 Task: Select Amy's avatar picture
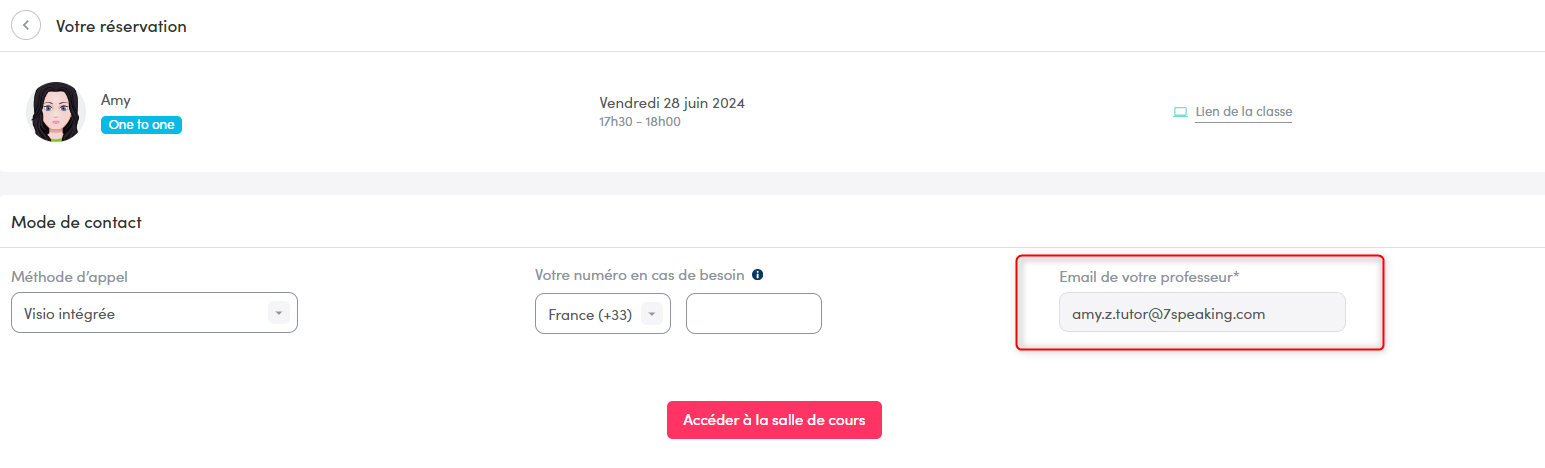(55, 111)
